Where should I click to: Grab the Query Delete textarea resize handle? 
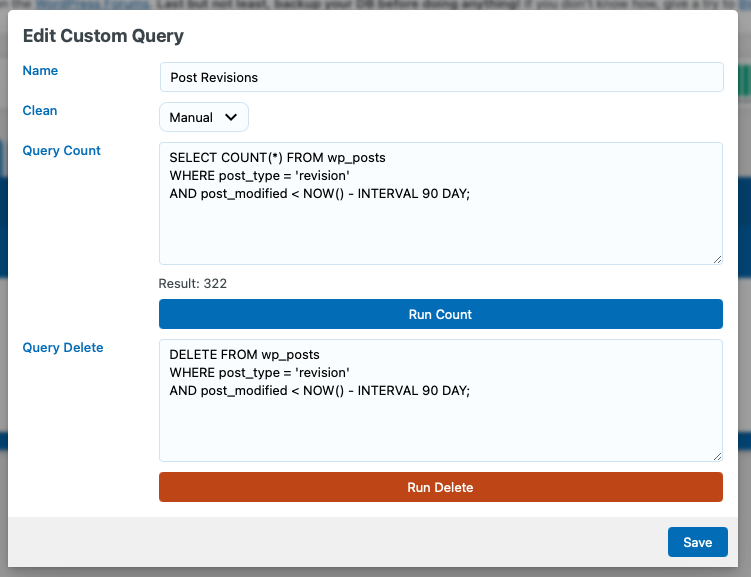click(x=716, y=456)
